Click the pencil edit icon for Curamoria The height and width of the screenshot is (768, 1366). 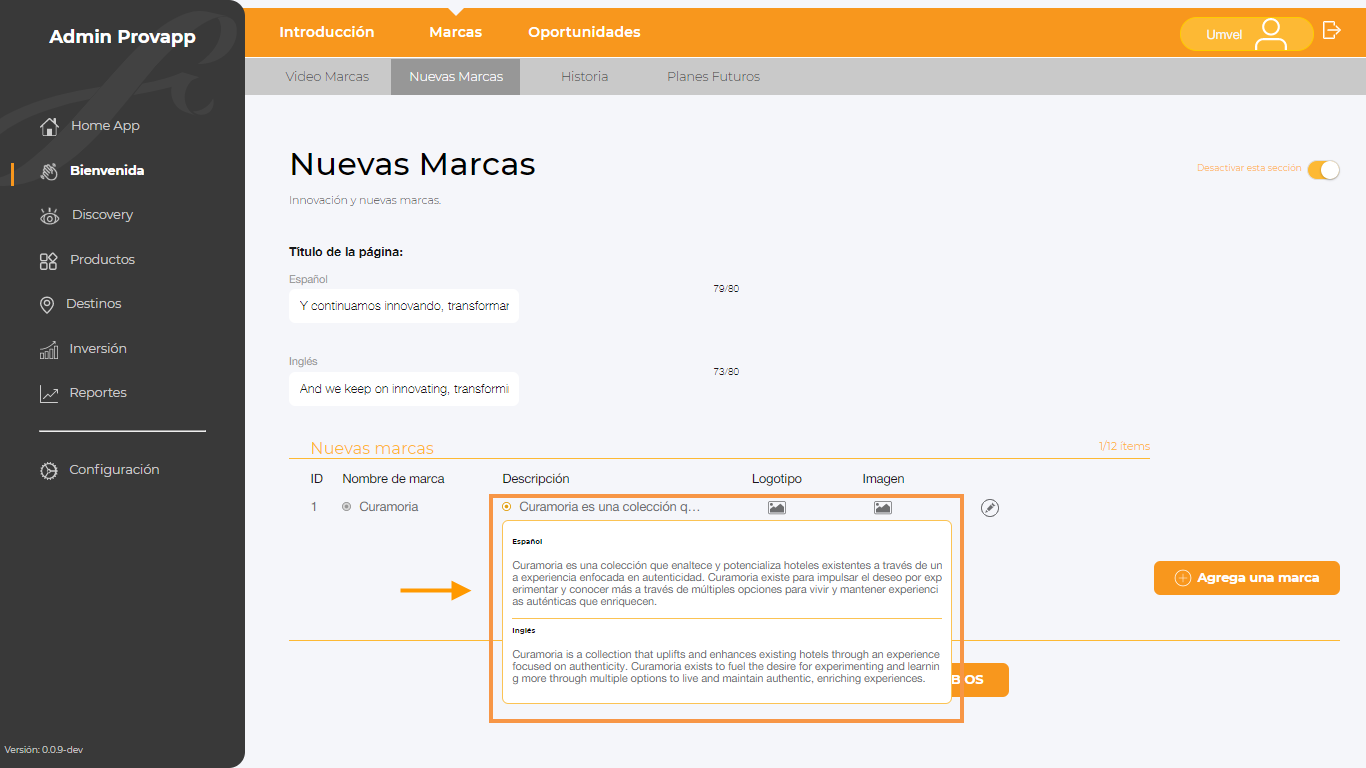click(x=990, y=508)
